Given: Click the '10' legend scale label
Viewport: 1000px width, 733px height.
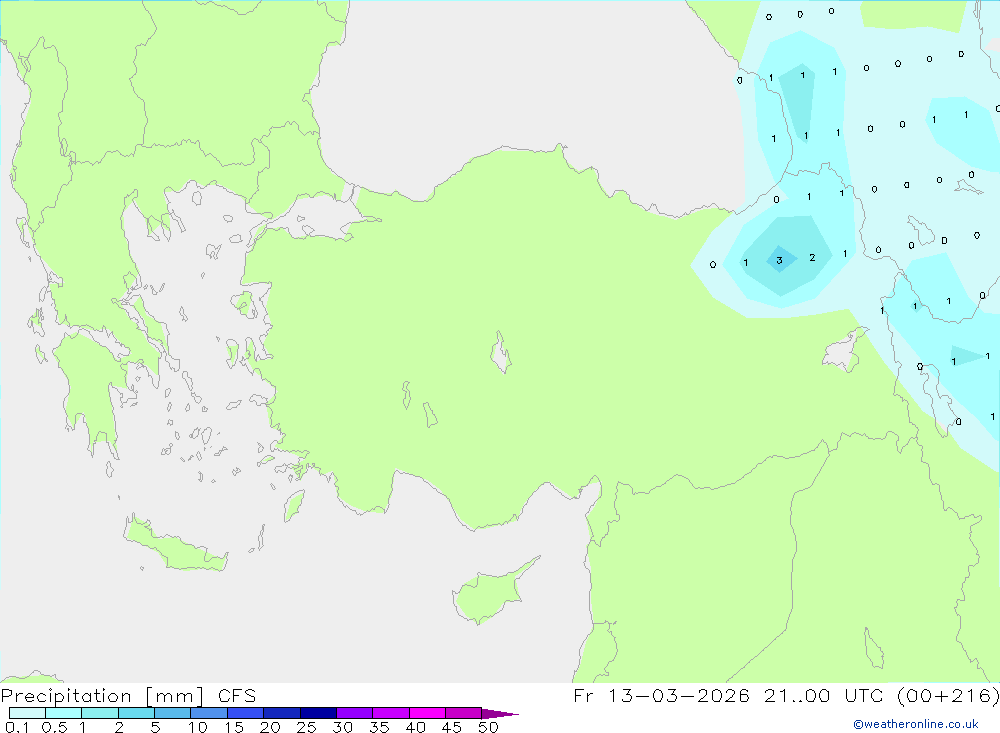Looking at the screenshot, I should point(198,727).
